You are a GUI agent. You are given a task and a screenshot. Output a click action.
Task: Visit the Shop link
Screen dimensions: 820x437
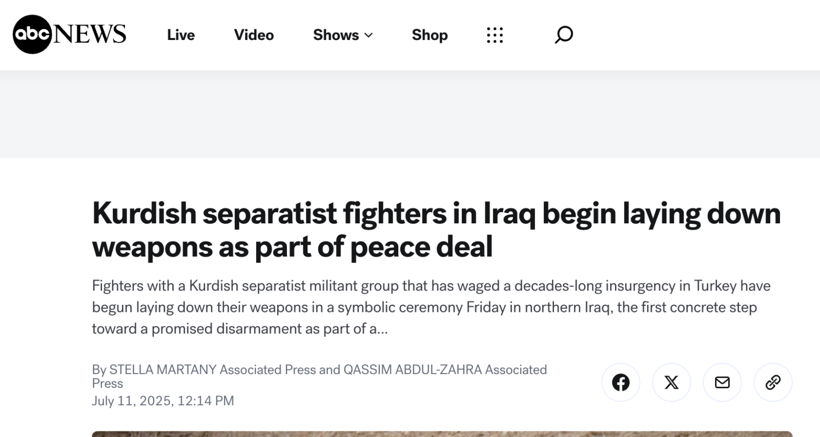tap(429, 35)
